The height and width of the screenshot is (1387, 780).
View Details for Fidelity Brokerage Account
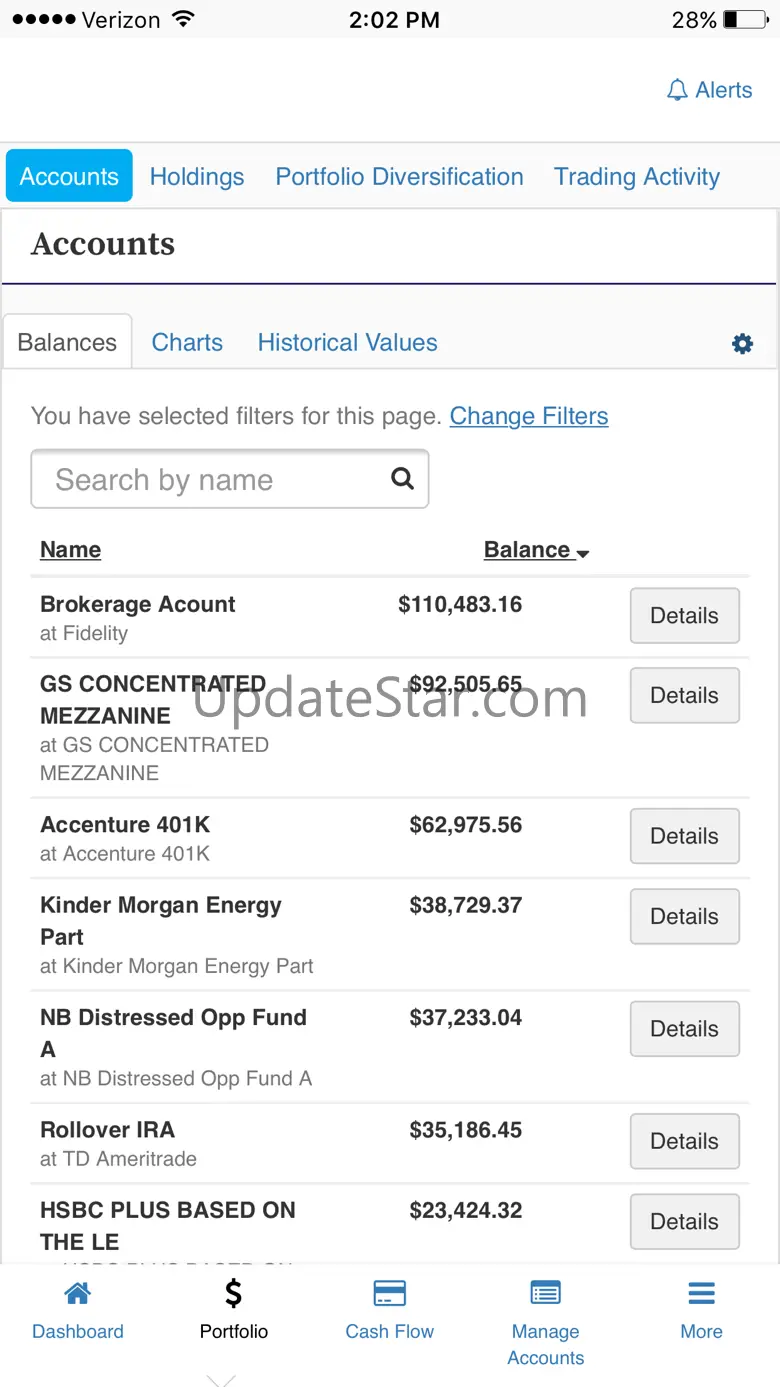[684, 616]
